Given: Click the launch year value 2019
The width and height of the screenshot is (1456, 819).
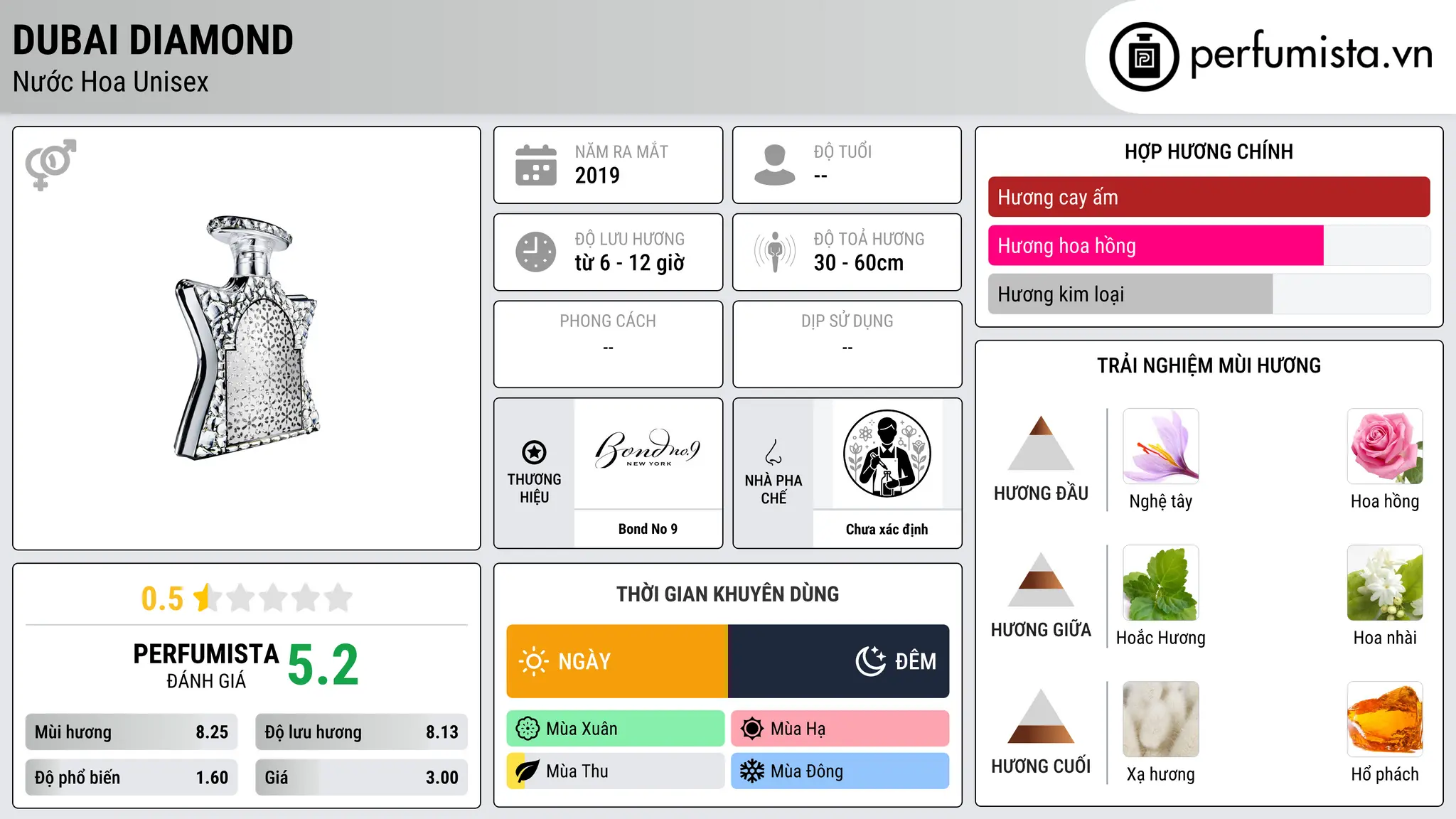Looking at the screenshot, I should tap(597, 175).
